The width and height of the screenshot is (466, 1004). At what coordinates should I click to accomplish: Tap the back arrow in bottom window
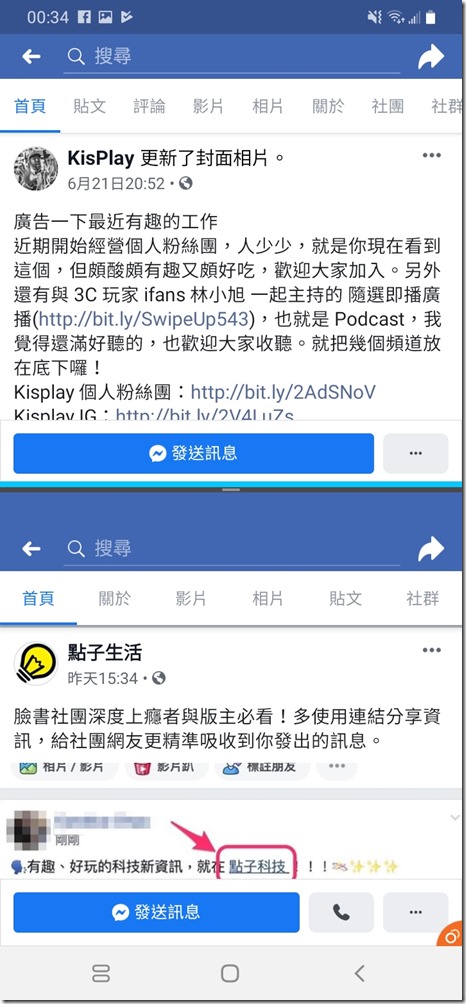click(x=31, y=549)
